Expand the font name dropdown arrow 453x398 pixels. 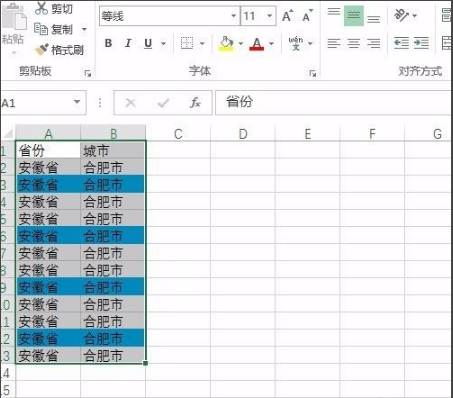234,16
